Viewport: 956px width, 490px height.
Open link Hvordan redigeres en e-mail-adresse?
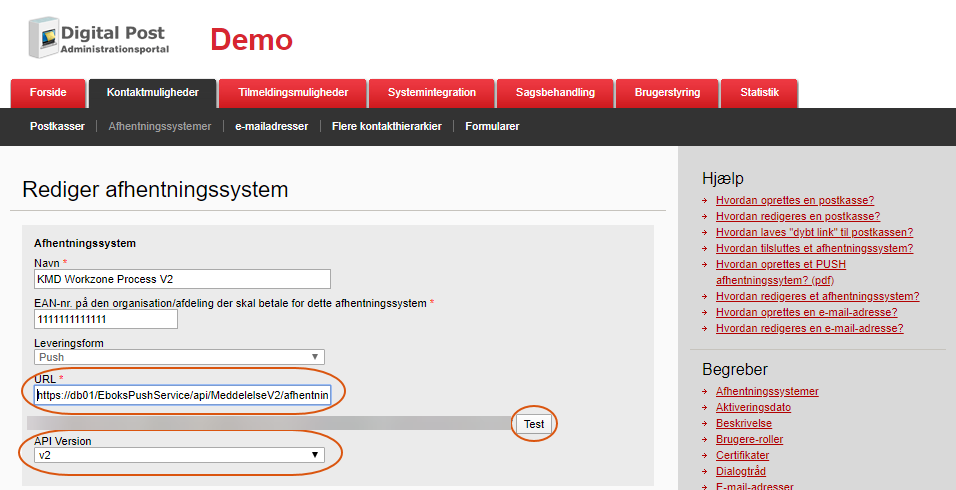click(810, 328)
